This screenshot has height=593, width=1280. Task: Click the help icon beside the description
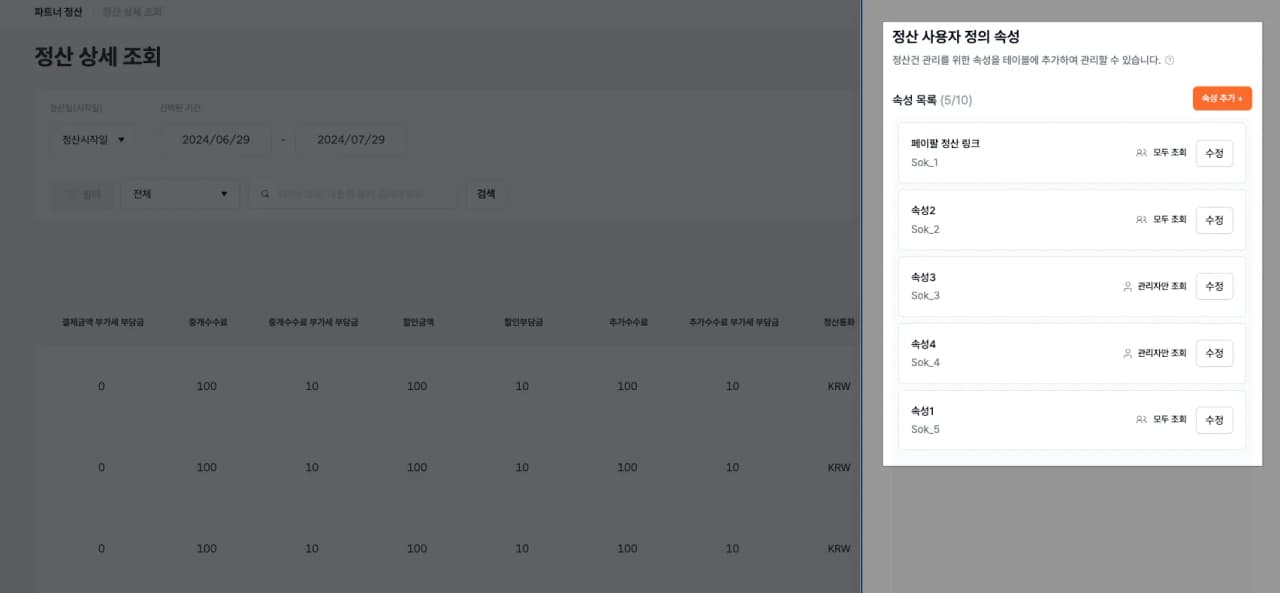(x=1169, y=60)
